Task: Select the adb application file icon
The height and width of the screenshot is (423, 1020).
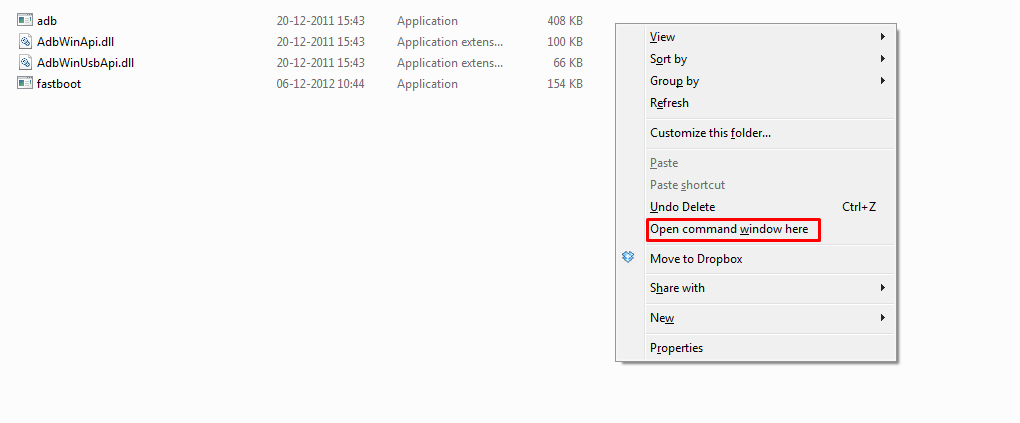Action: click(x=25, y=21)
